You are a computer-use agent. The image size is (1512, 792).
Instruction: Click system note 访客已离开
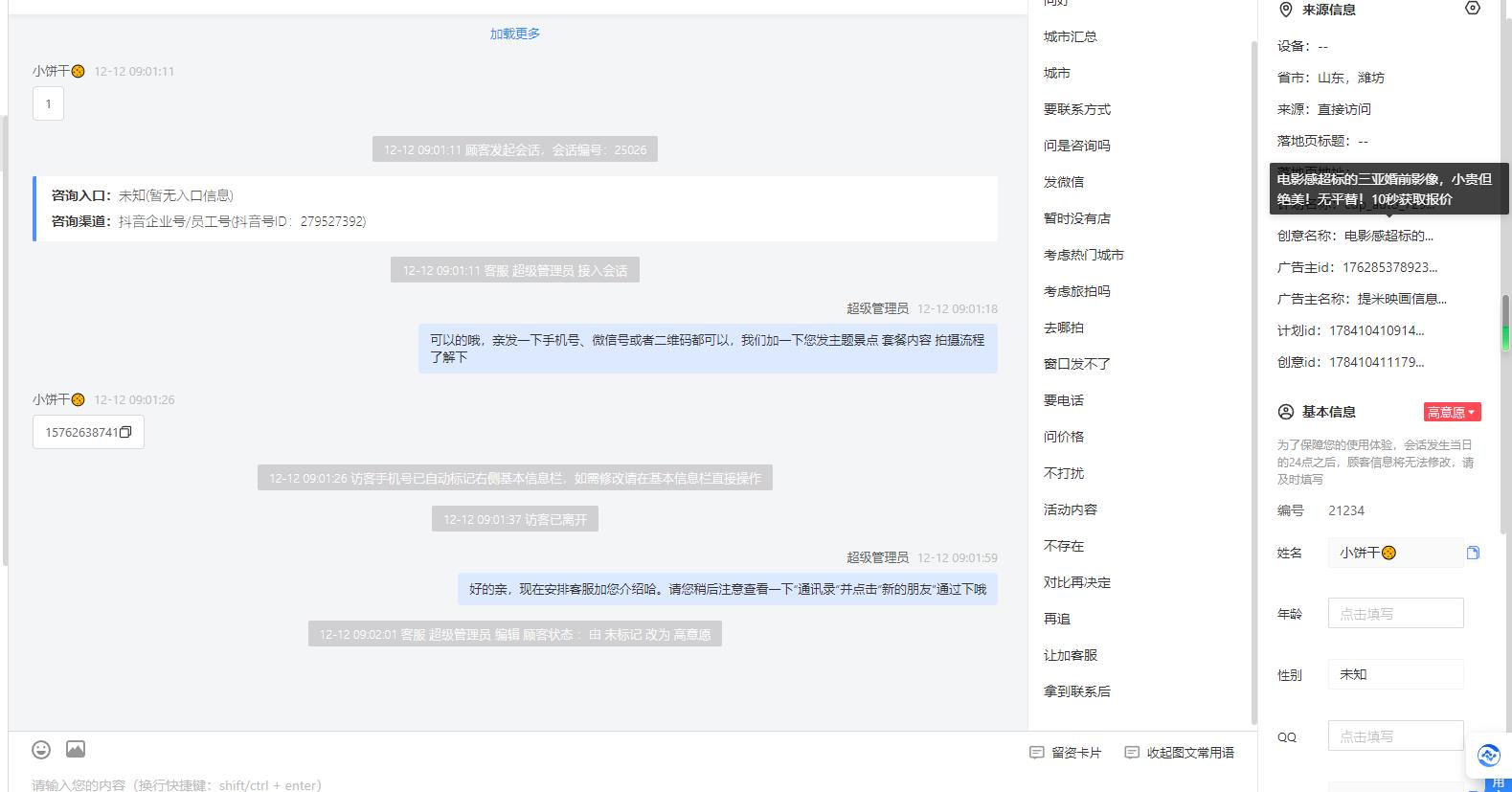coord(515,519)
